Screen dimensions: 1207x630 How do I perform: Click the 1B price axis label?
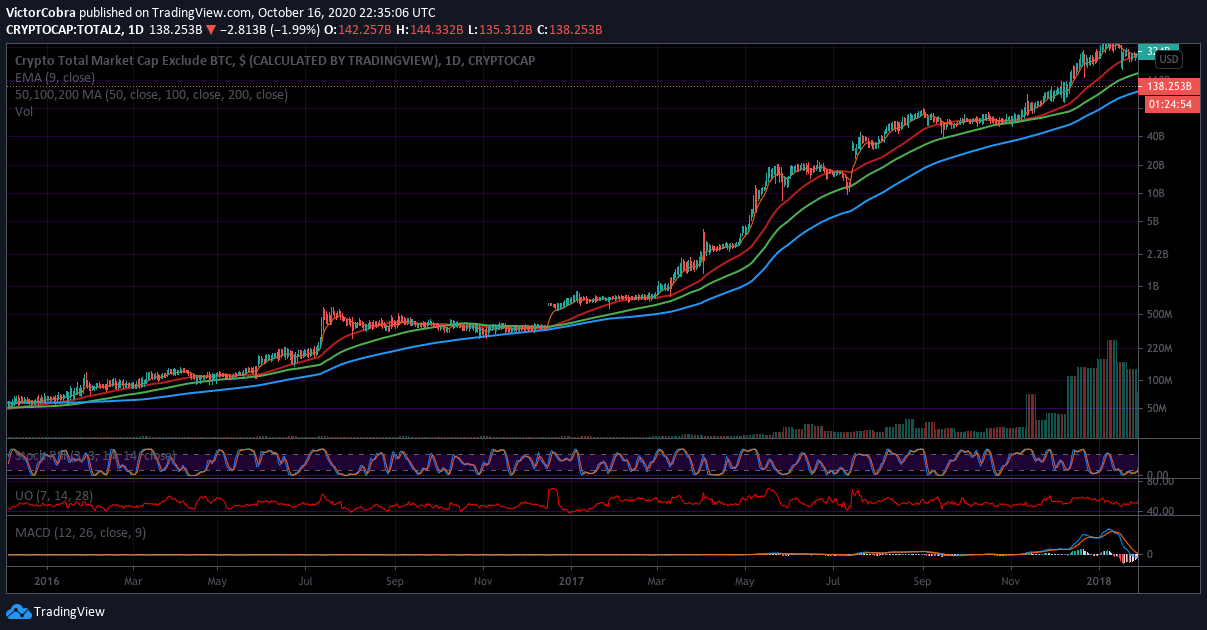coord(1153,287)
